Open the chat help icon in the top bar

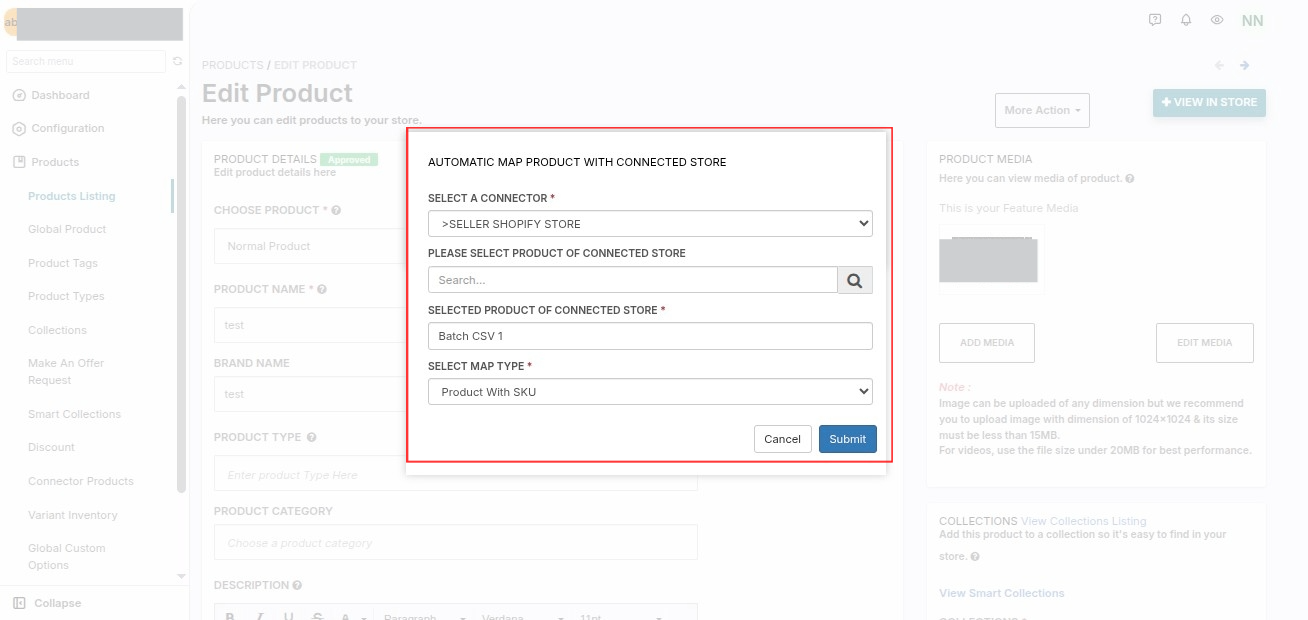[1155, 20]
